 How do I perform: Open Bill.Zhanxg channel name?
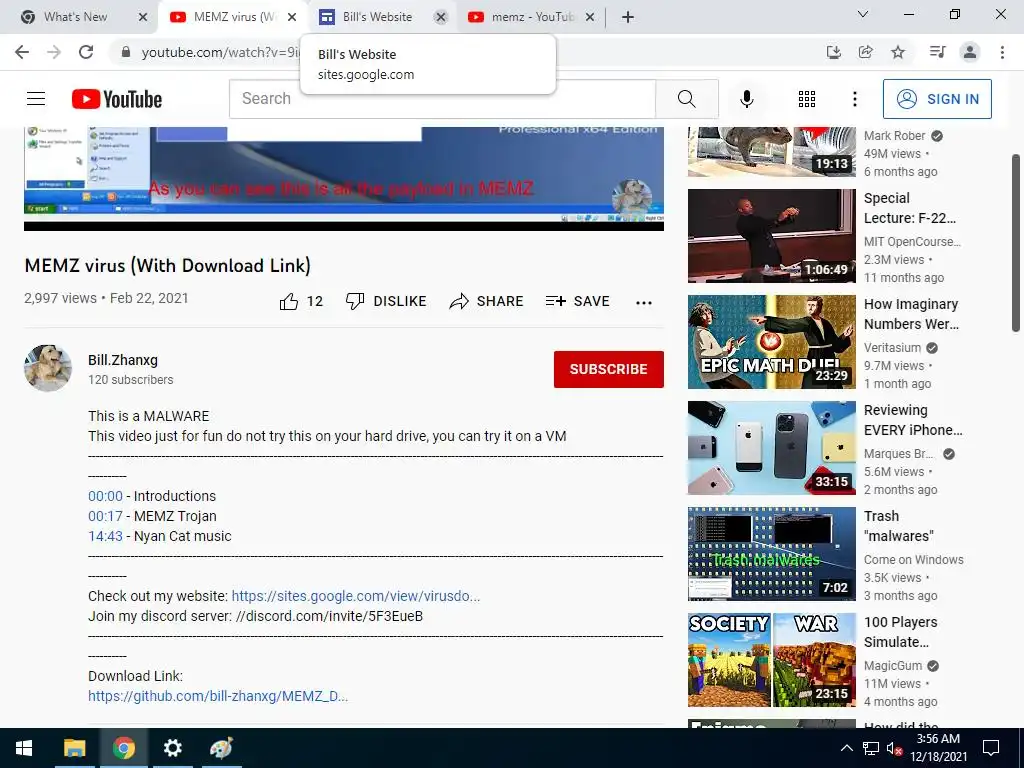[123, 360]
